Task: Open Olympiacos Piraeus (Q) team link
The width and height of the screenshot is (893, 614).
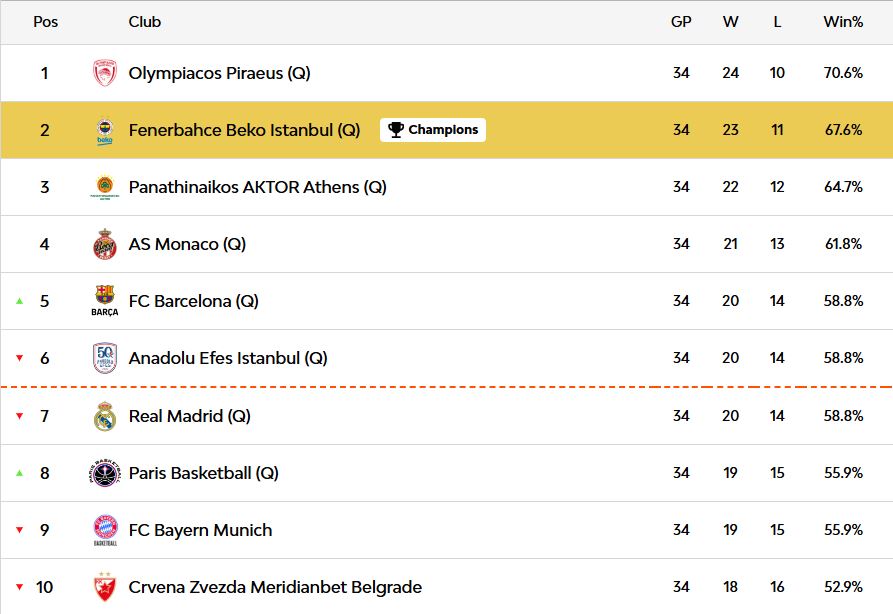Action: point(219,73)
